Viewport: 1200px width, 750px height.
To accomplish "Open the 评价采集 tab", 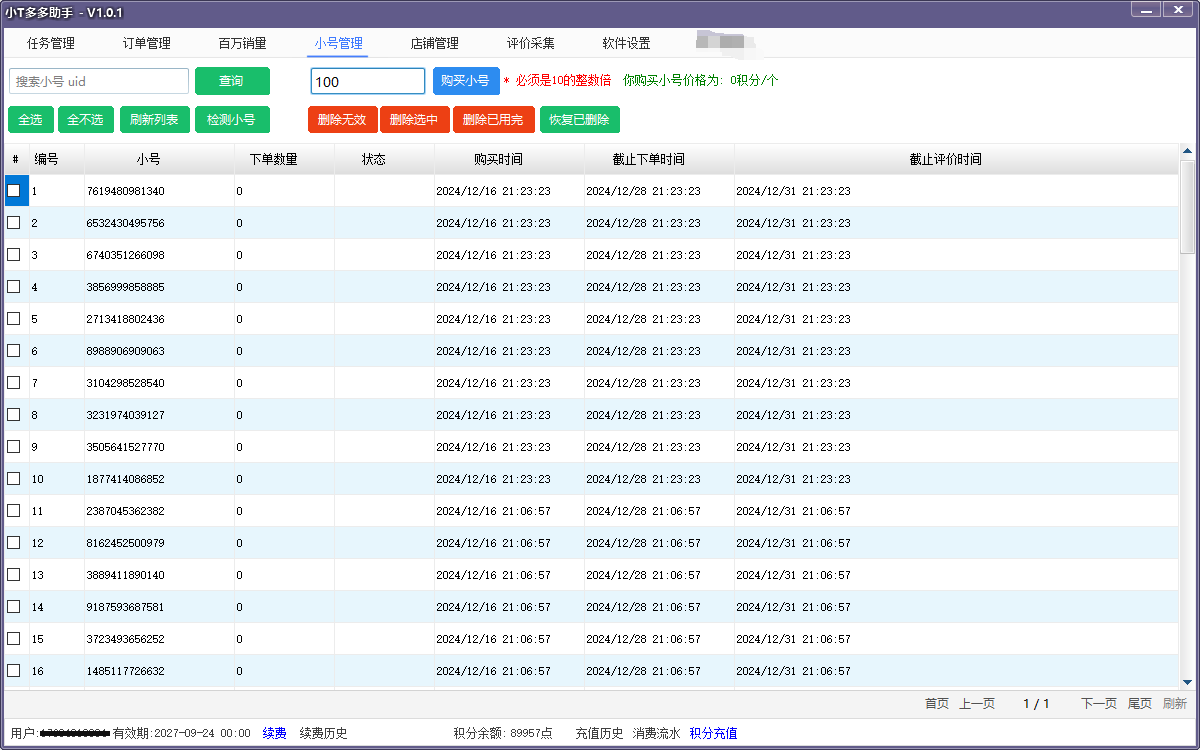I will 531,43.
